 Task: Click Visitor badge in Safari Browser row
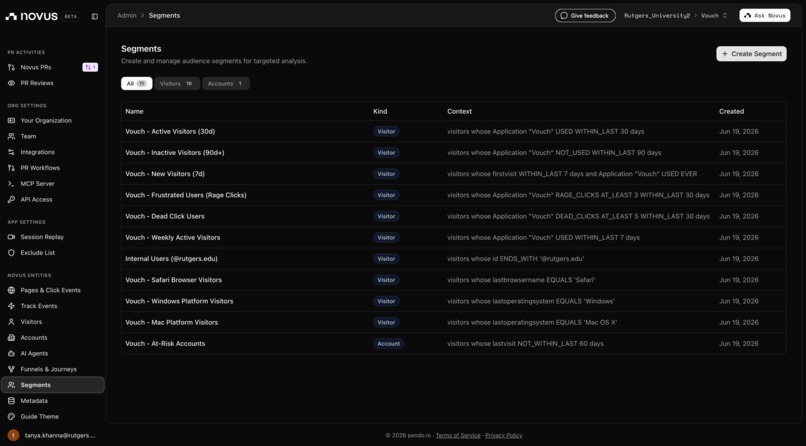click(x=386, y=280)
